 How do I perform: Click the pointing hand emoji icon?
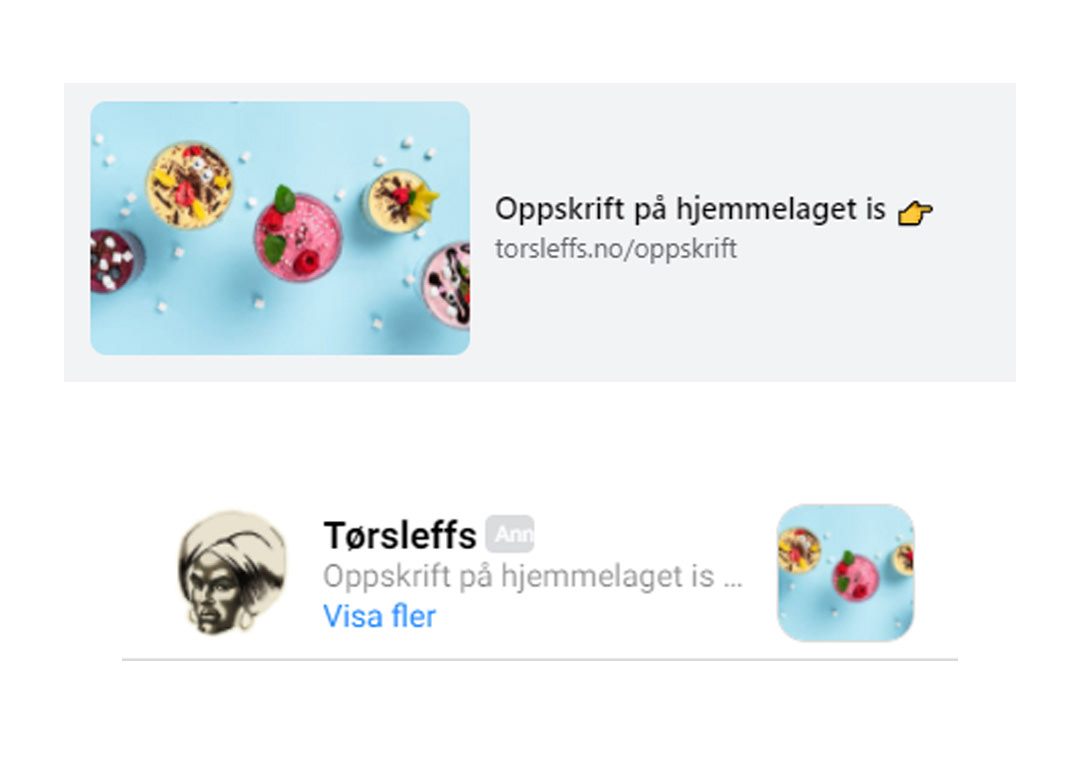pos(915,212)
